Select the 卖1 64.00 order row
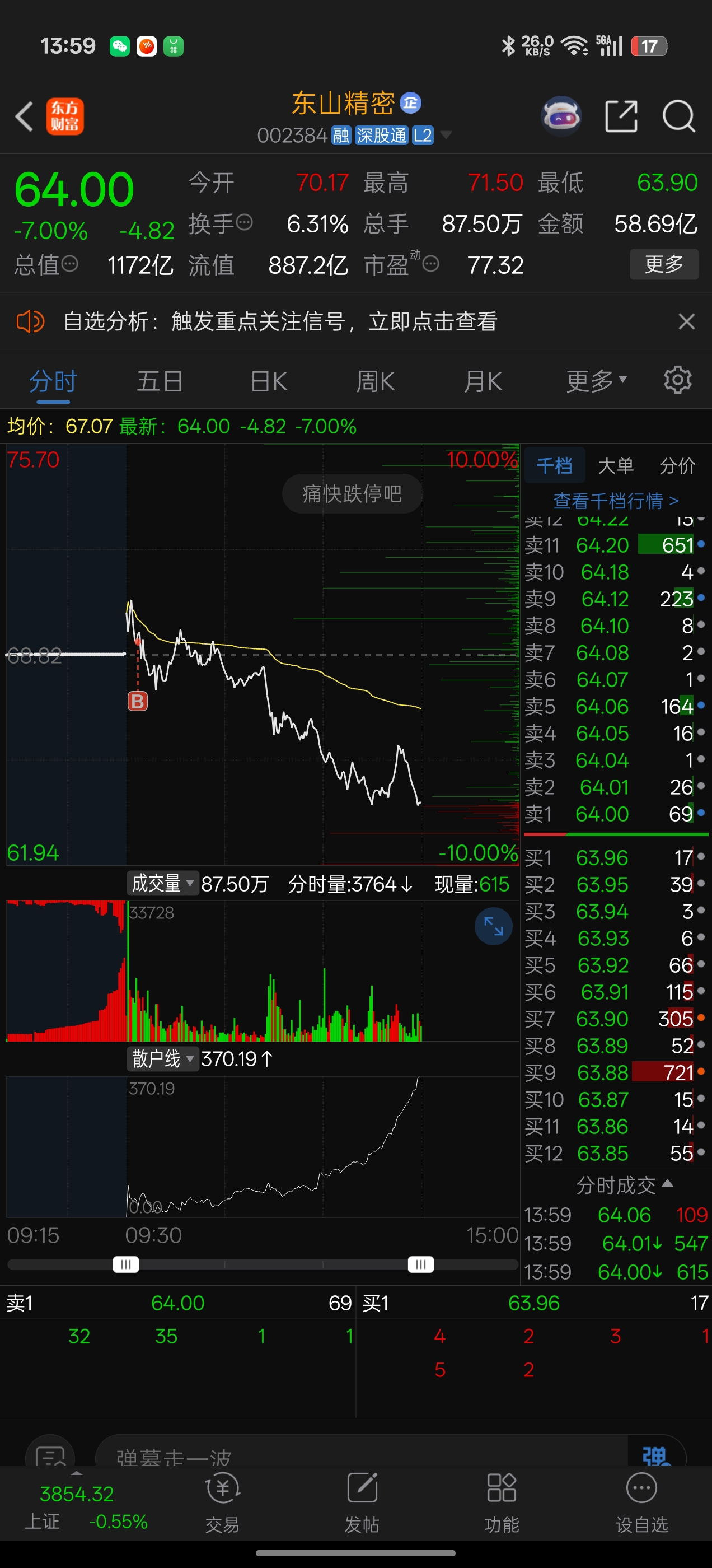This screenshot has height=1568, width=712. (615, 814)
